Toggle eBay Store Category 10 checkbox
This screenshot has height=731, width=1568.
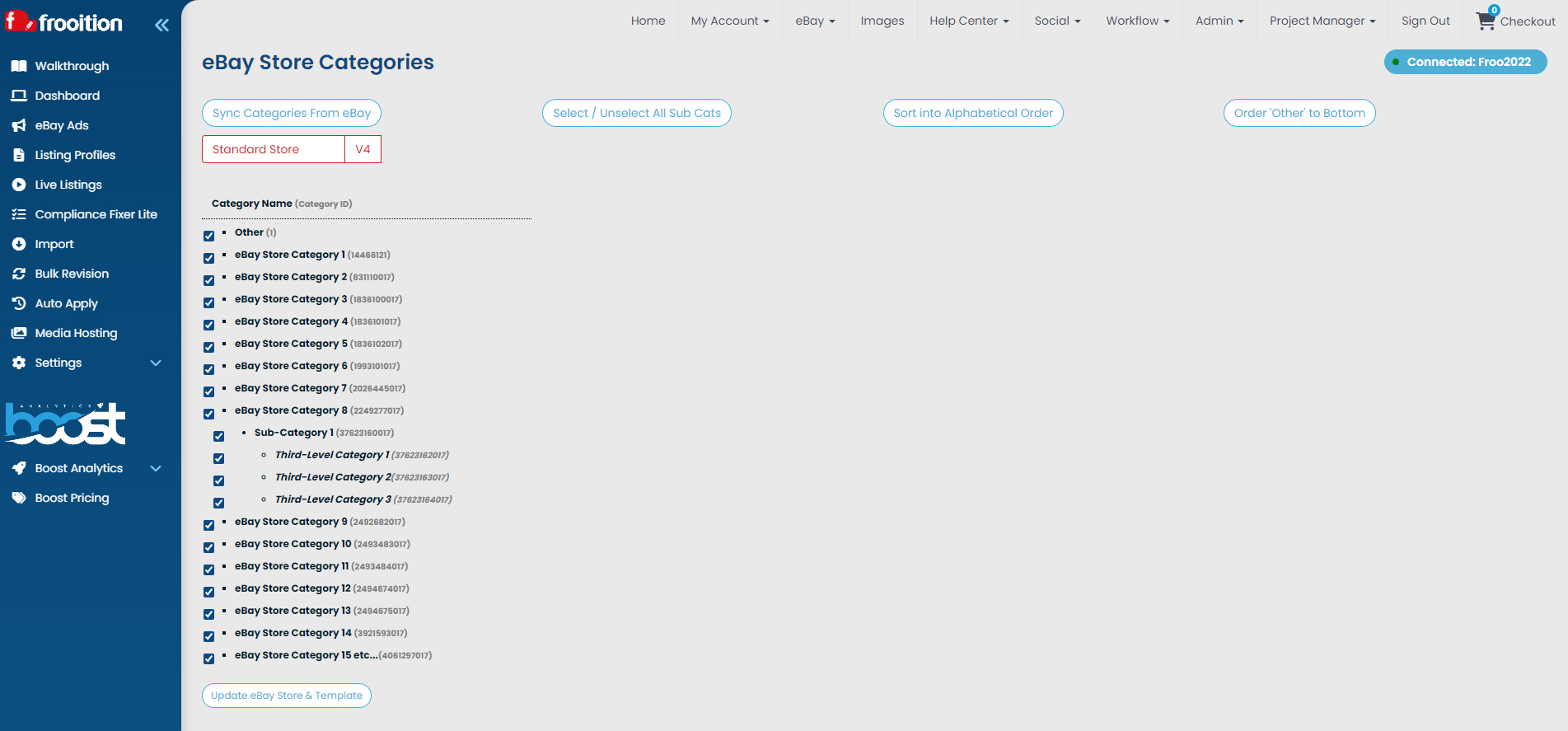[208, 547]
